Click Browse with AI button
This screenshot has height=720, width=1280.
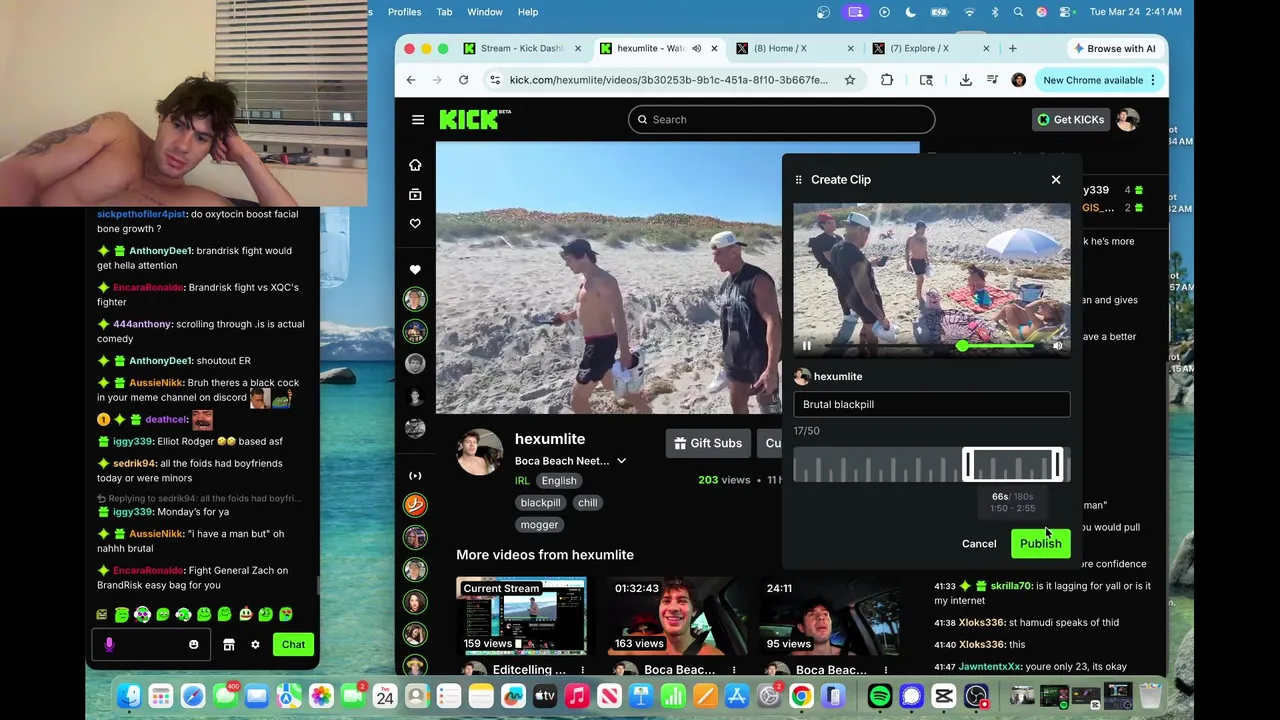point(1113,48)
